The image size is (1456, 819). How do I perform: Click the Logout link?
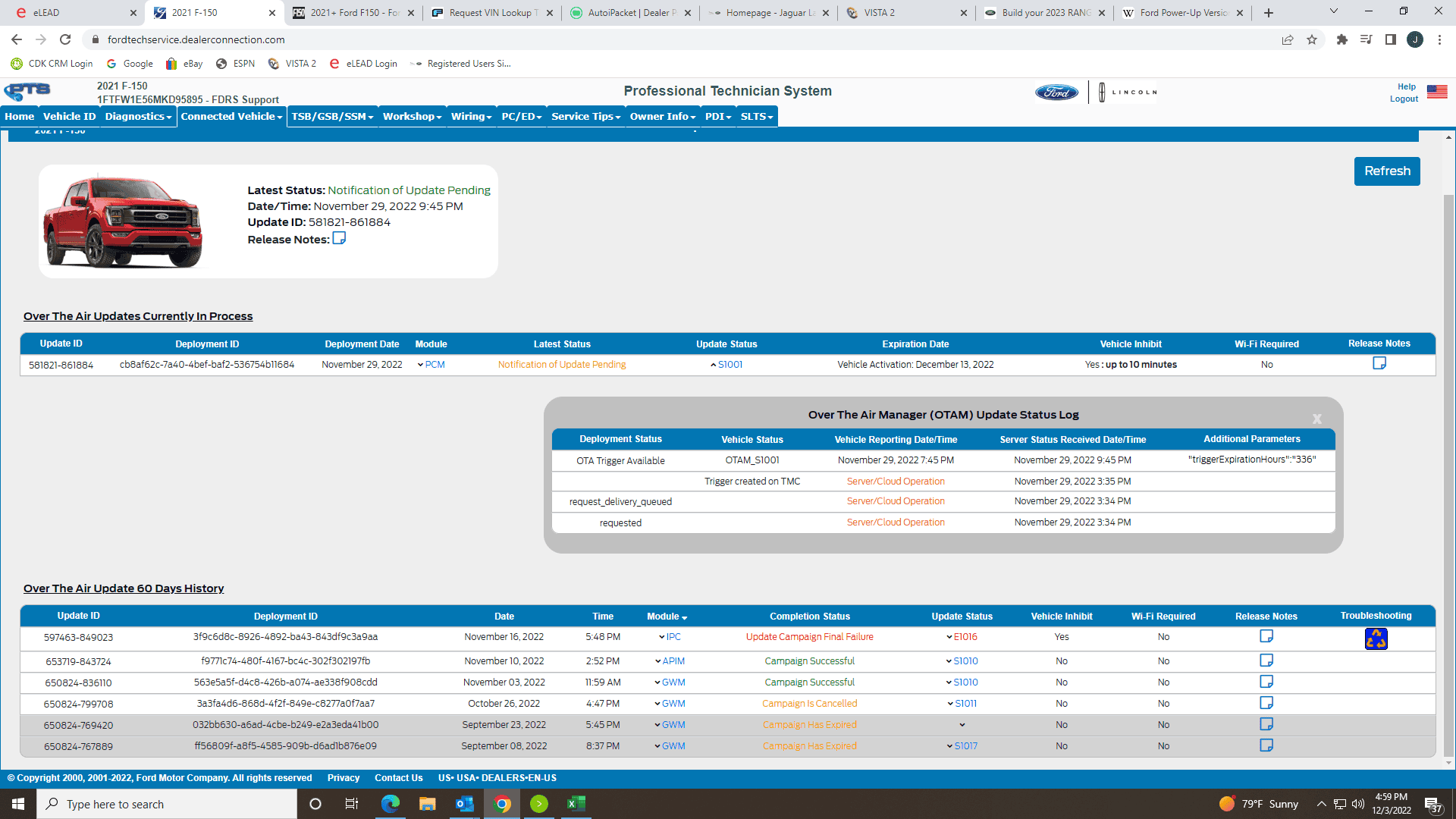pyautogui.click(x=1403, y=99)
